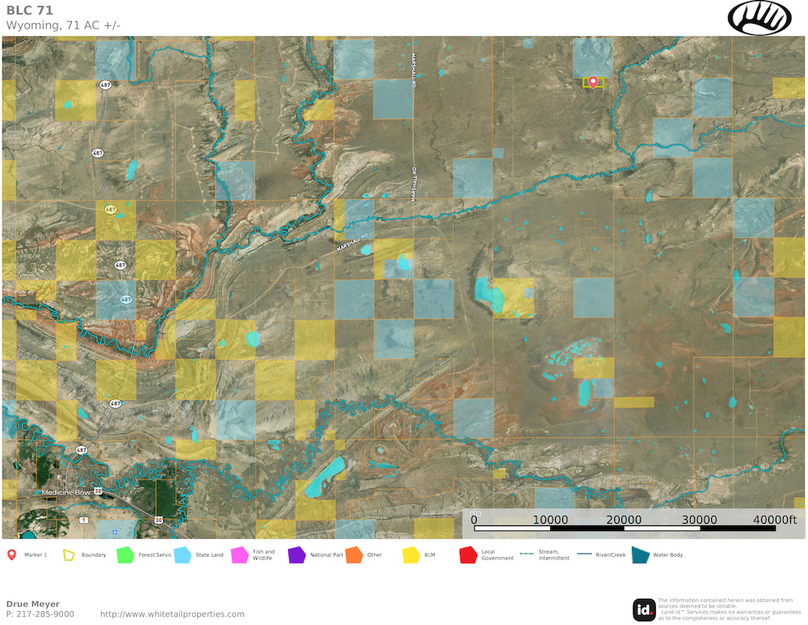
Task: Click the pink Fish and Wildlife swatch
Action: 239,554
